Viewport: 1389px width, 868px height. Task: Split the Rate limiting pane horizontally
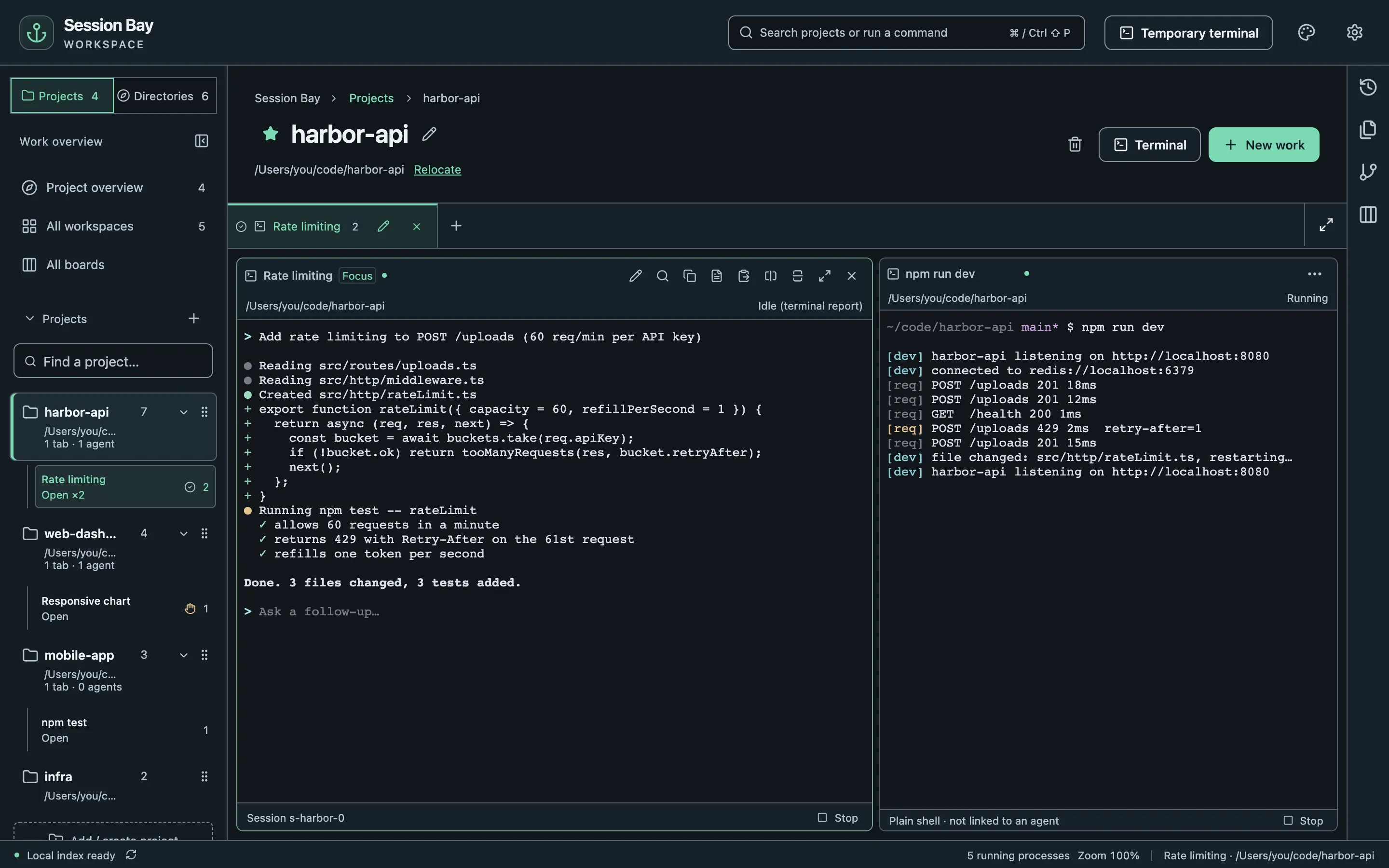797,276
